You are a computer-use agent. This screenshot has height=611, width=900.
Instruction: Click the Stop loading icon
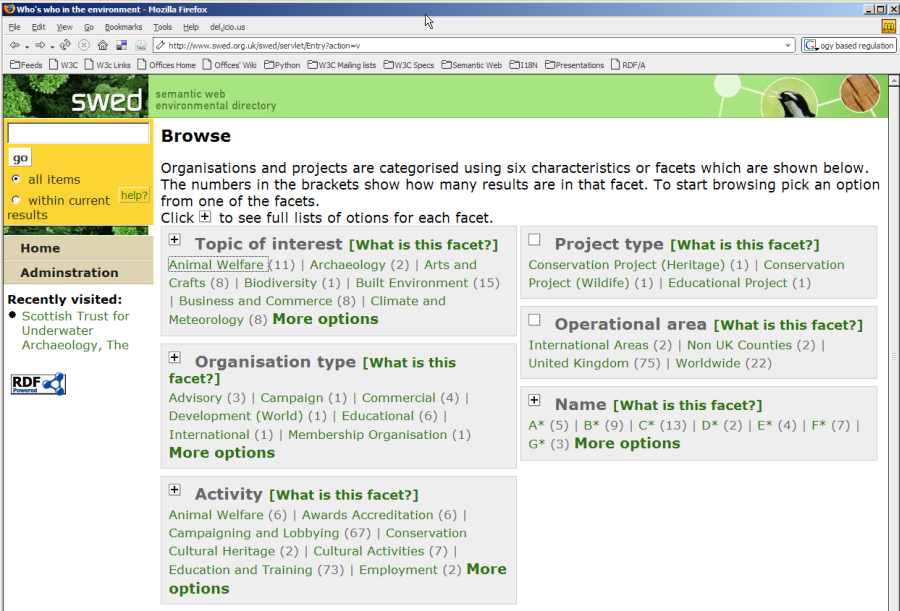(84, 45)
